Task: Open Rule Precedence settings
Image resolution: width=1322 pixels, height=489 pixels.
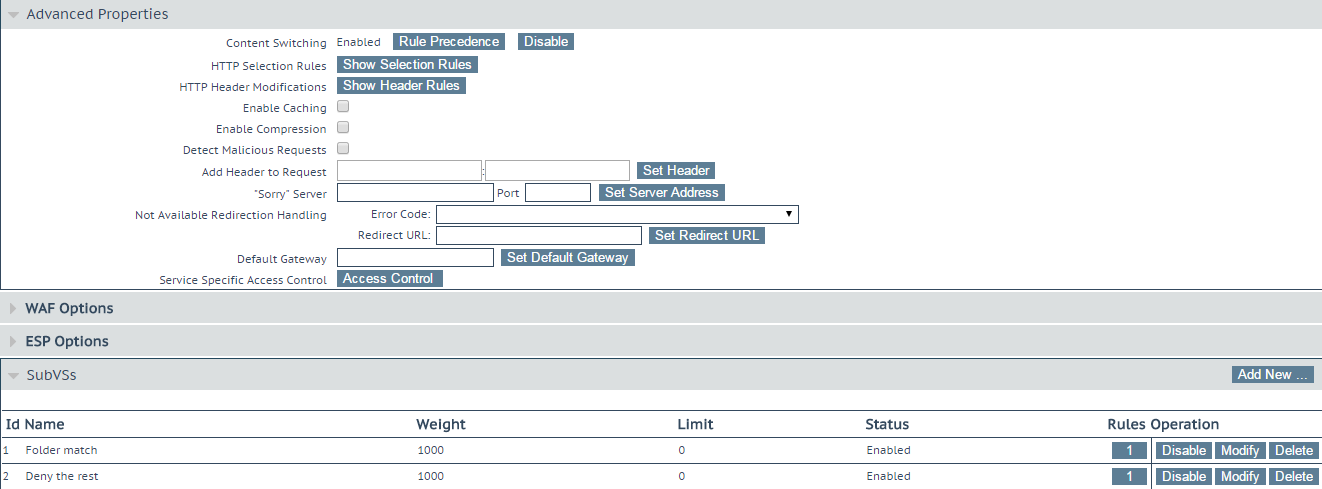Action: coord(449,41)
